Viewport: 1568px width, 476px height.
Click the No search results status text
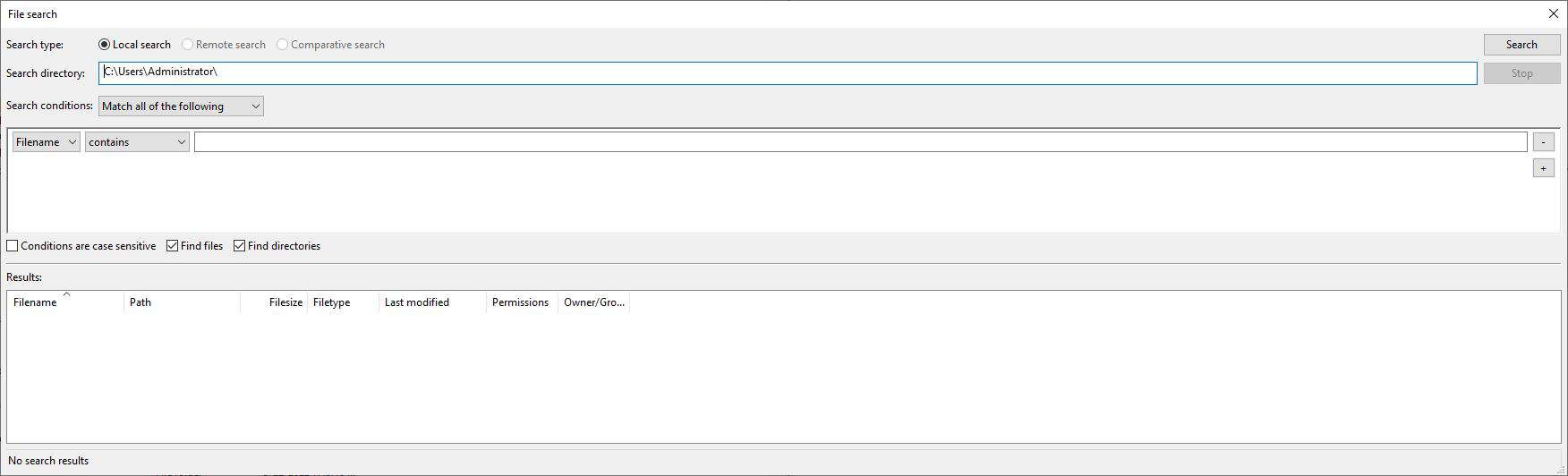(x=48, y=461)
